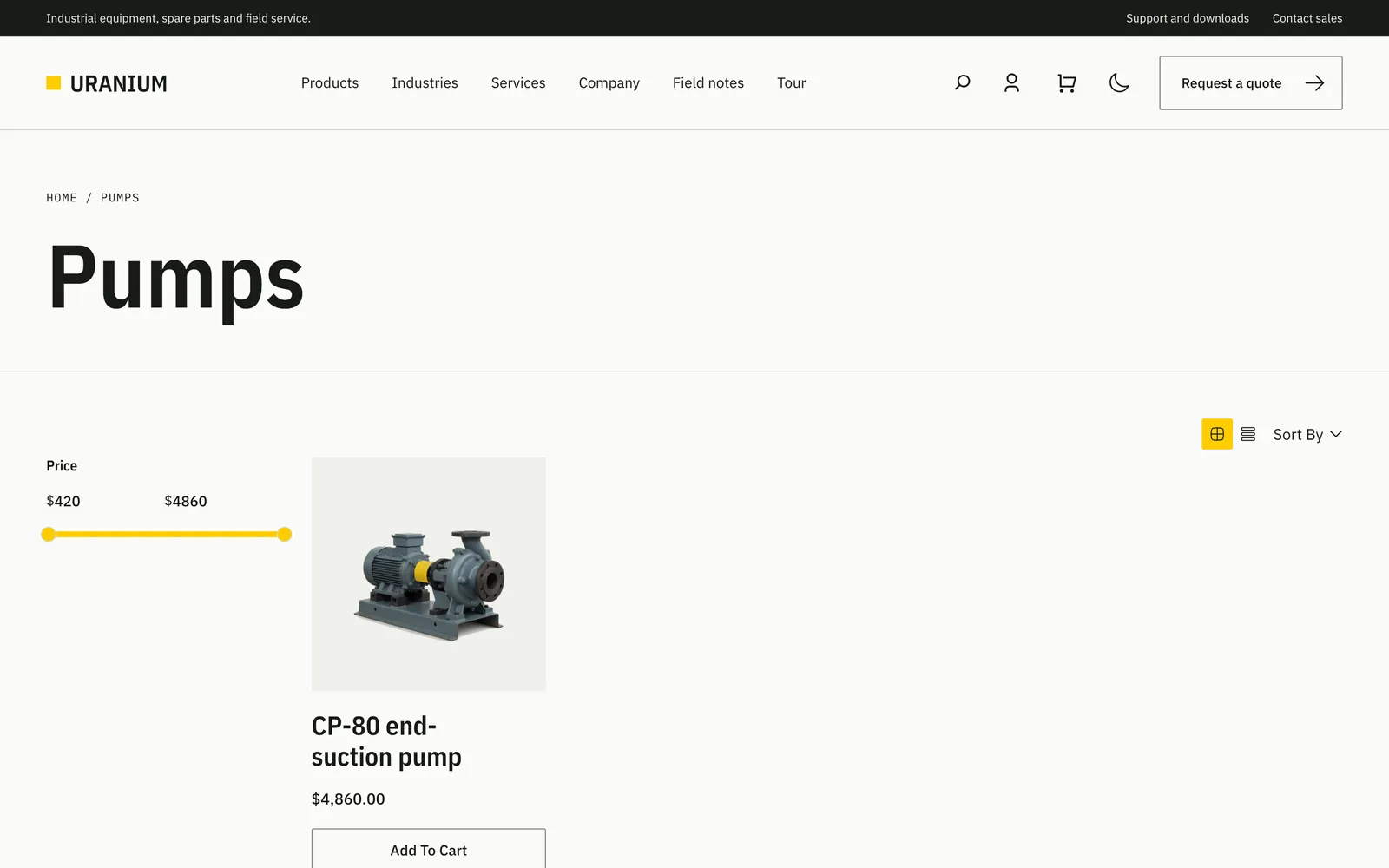The image size is (1389, 868).
Task: Click the maximum price slider handle
Action: pos(285,535)
